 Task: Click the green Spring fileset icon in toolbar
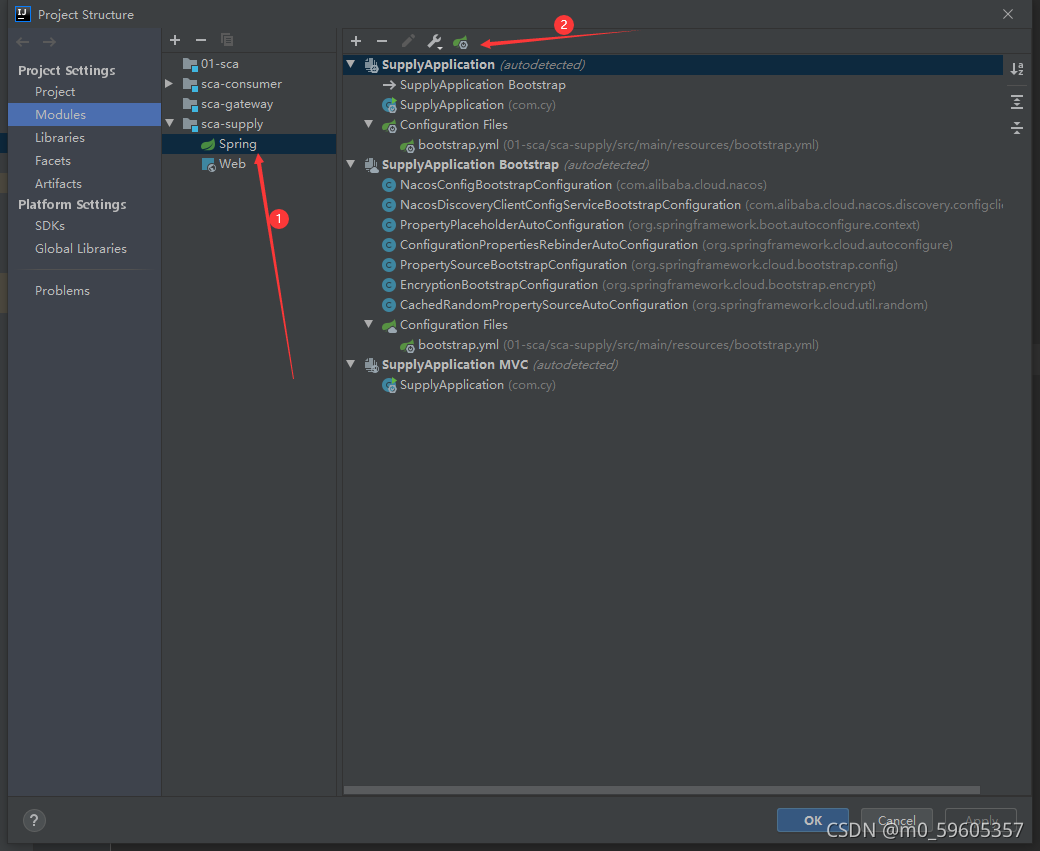click(x=461, y=41)
